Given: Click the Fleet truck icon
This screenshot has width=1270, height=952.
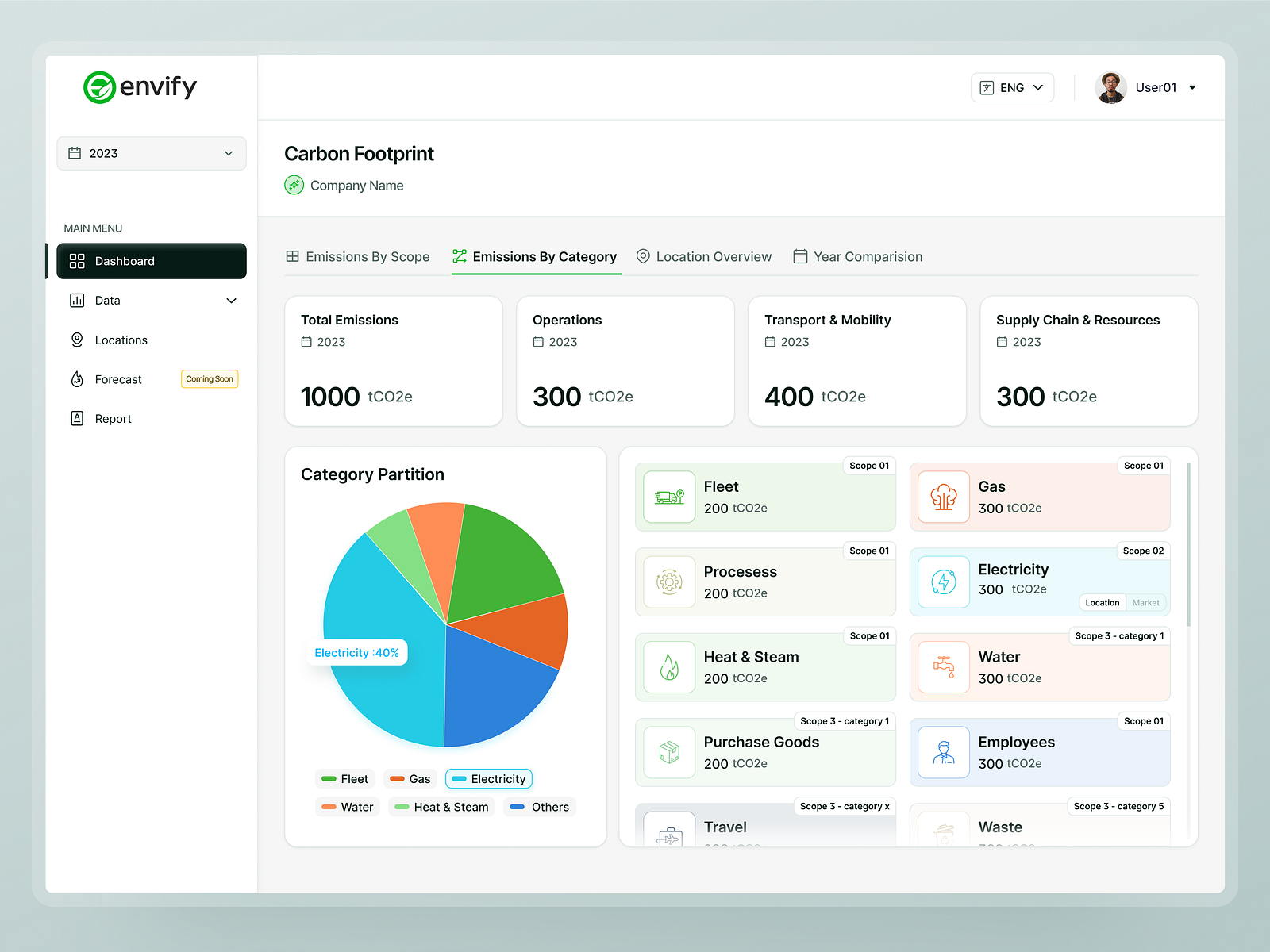Looking at the screenshot, I should tap(669, 497).
